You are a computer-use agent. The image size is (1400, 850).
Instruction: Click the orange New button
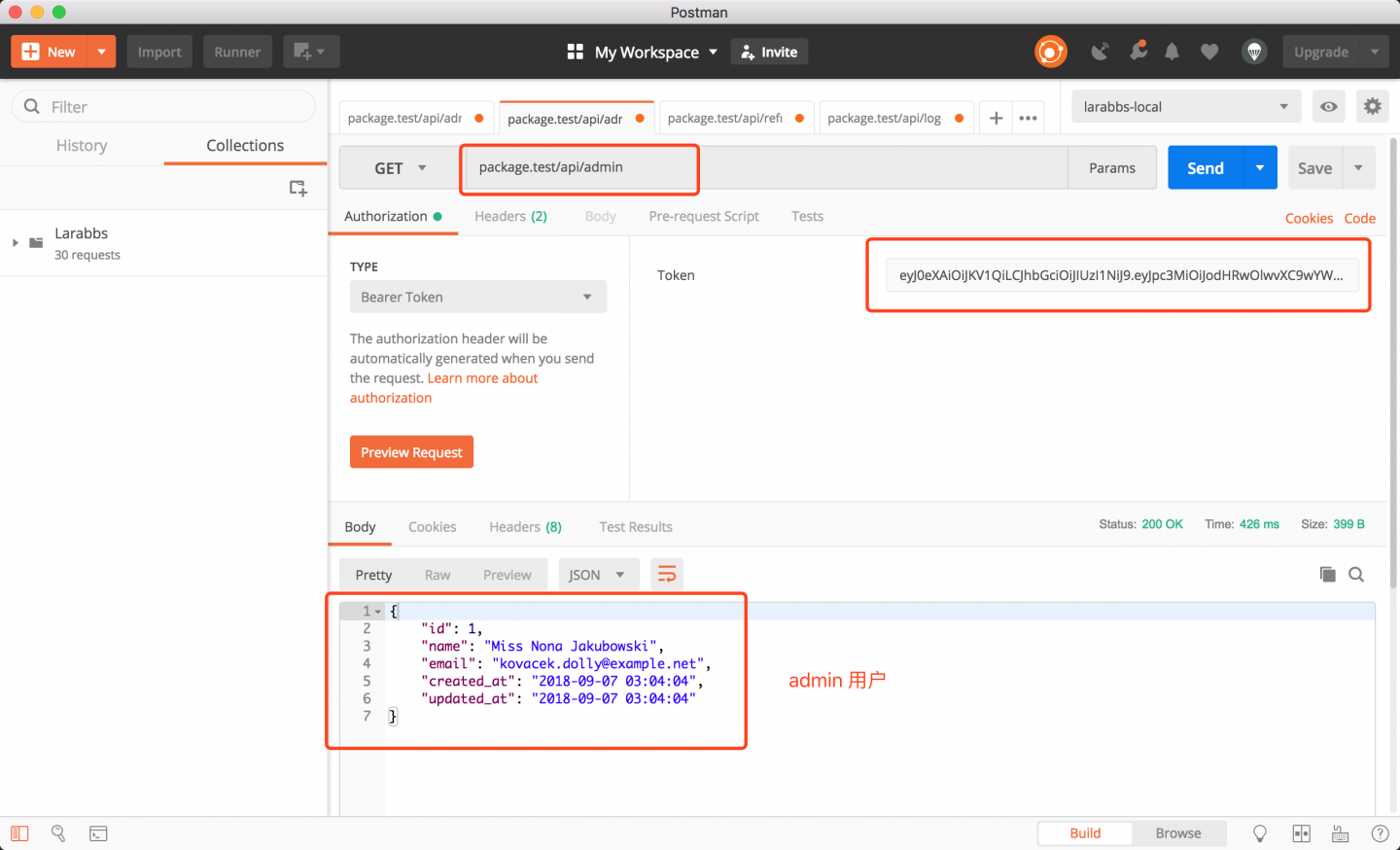click(50, 52)
